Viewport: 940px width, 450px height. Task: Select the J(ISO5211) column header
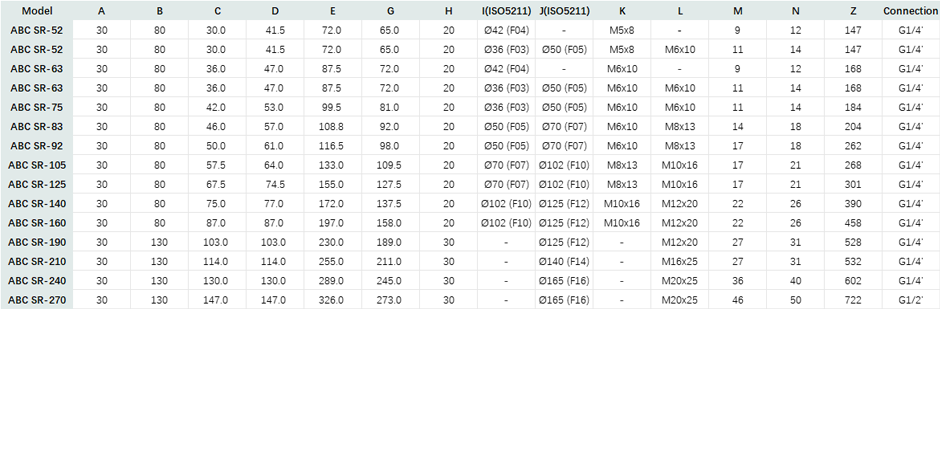(x=563, y=11)
